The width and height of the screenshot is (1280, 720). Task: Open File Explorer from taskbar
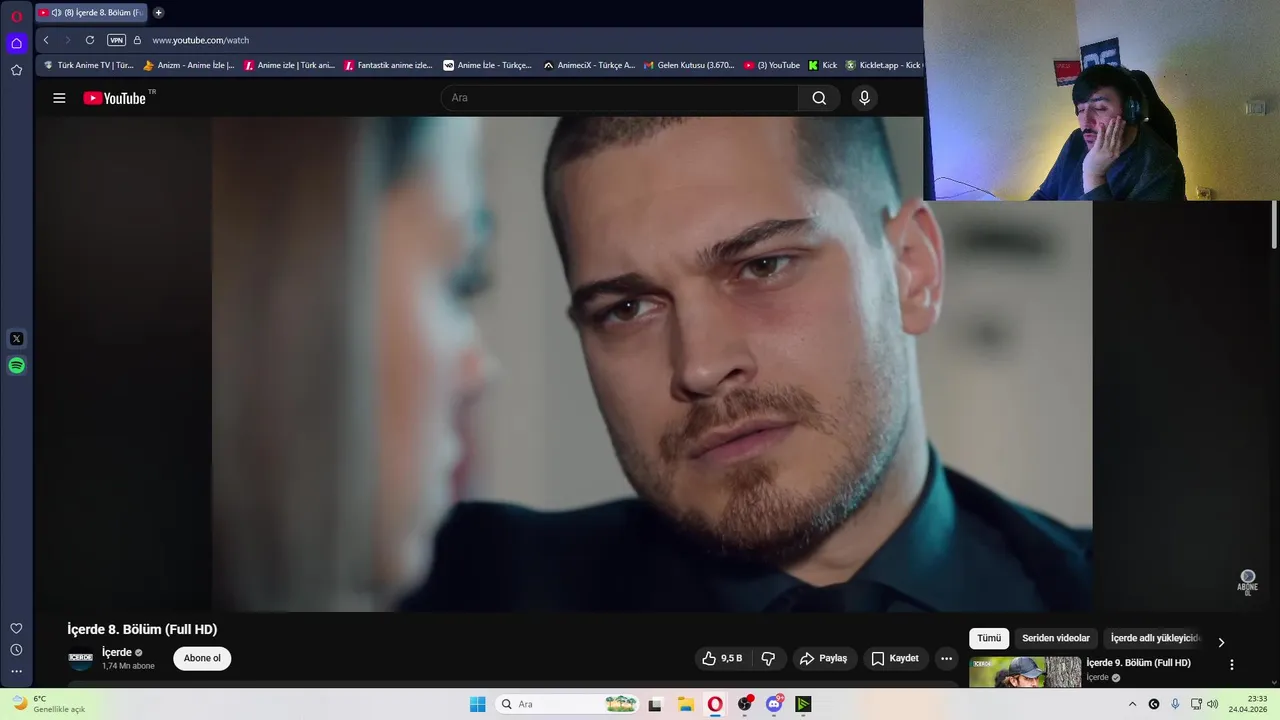(686, 704)
